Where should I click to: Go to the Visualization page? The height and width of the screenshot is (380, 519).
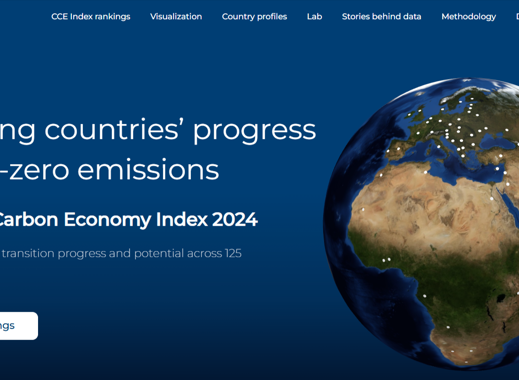coord(176,17)
